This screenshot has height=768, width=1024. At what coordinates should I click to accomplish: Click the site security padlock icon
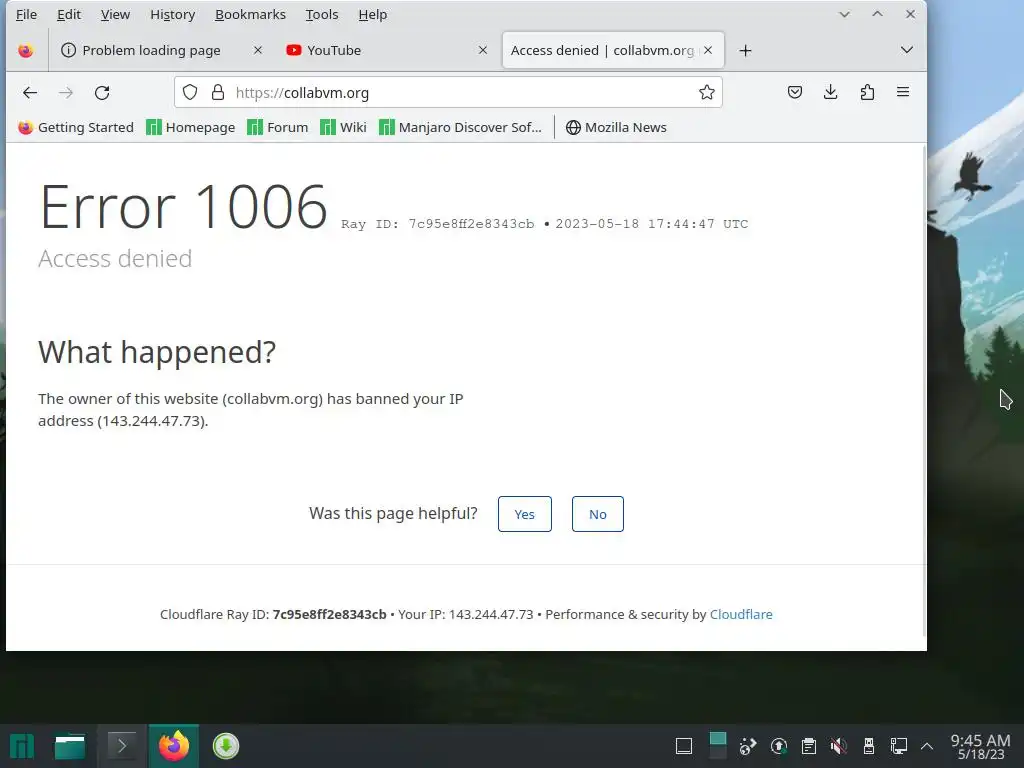pyautogui.click(x=218, y=93)
